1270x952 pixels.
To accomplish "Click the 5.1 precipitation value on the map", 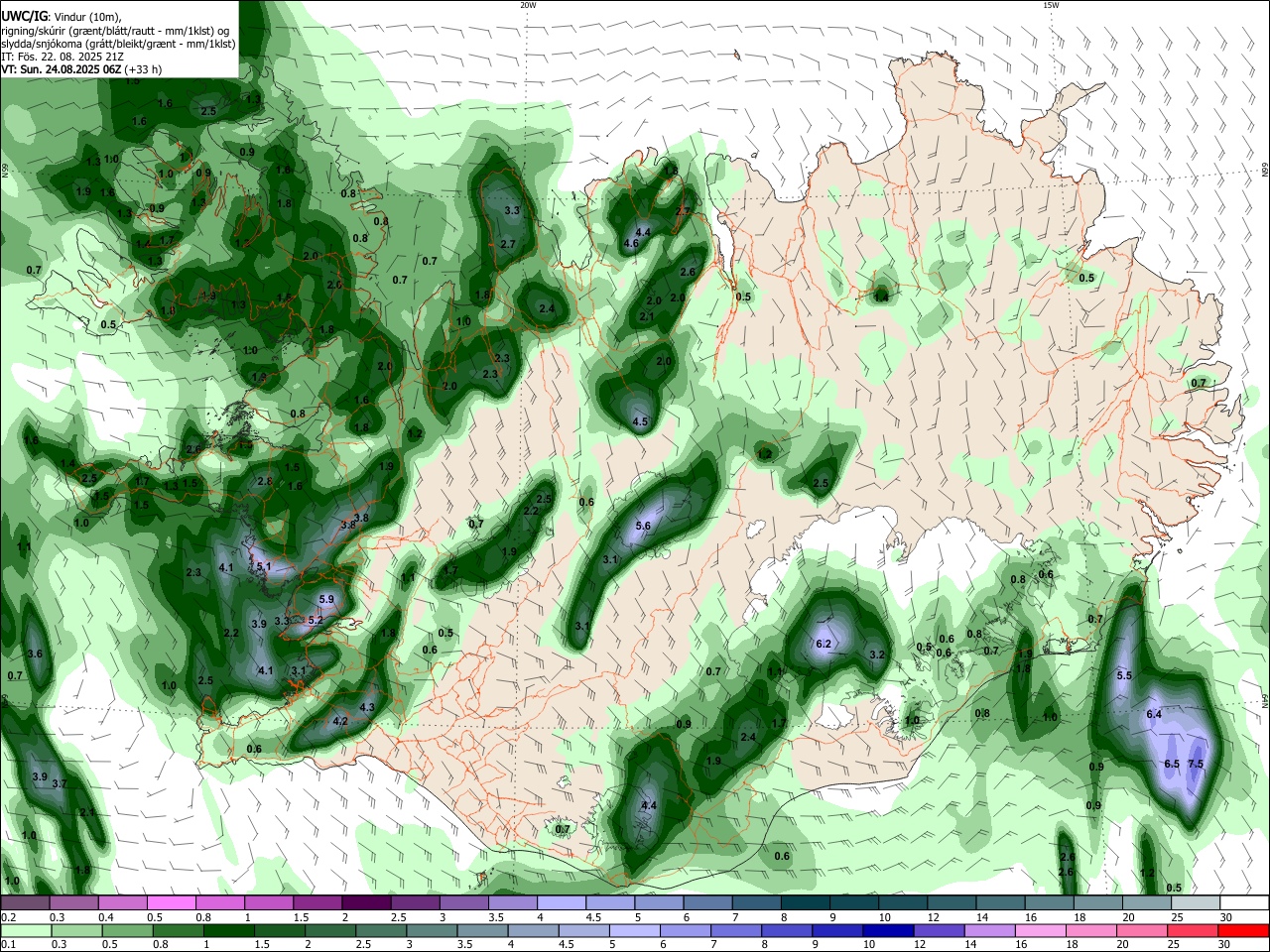I will 264,567.
